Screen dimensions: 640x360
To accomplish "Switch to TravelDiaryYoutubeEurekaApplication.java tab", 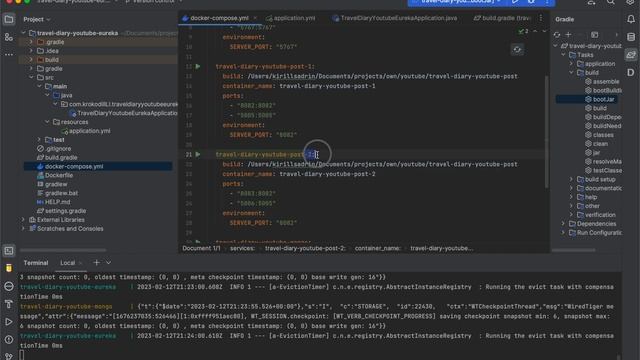I will pyautogui.click(x=395, y=18).
